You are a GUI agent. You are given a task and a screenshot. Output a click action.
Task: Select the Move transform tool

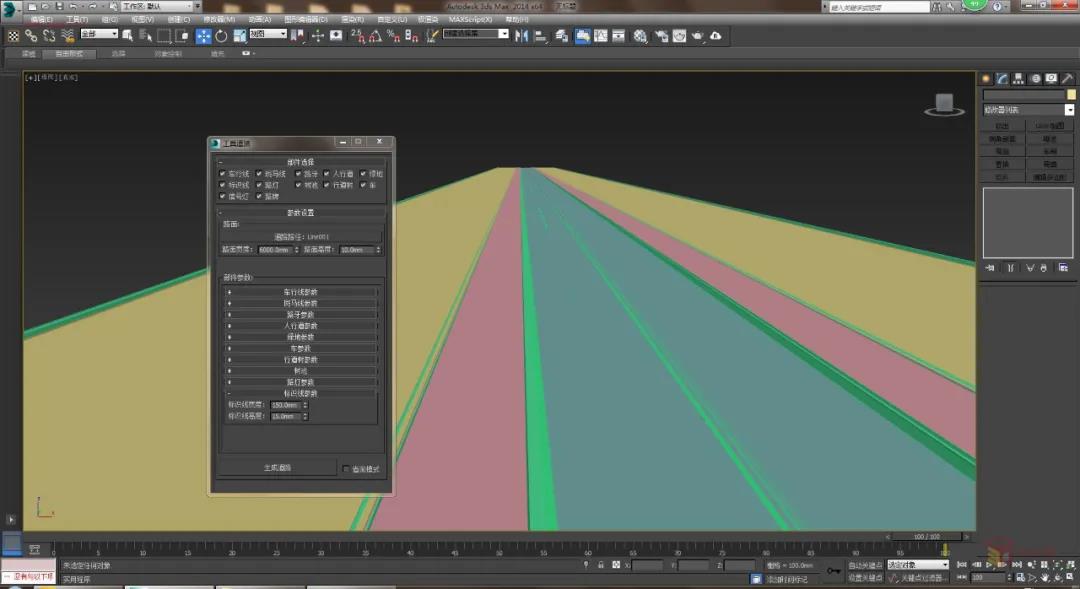pos(203,35)
